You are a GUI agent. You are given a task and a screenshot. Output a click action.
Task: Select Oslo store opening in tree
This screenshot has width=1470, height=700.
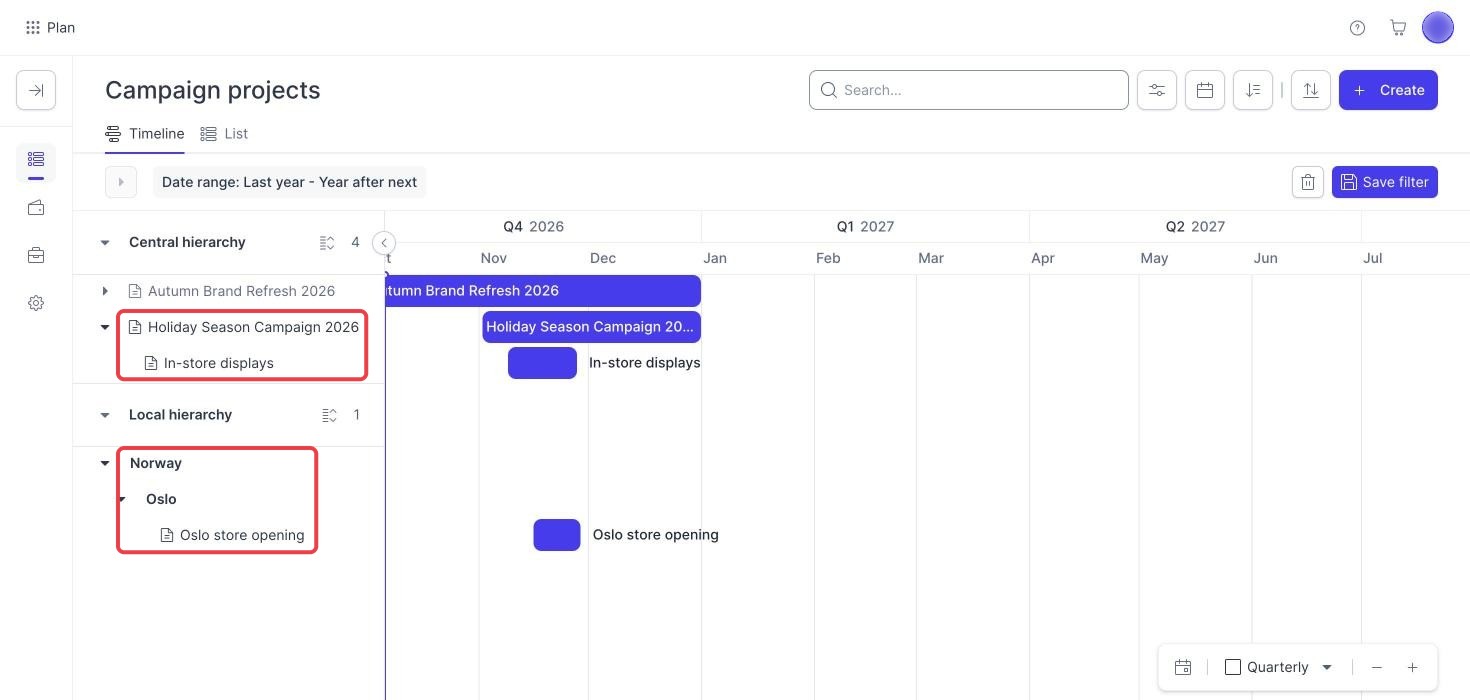coord(242,535)
